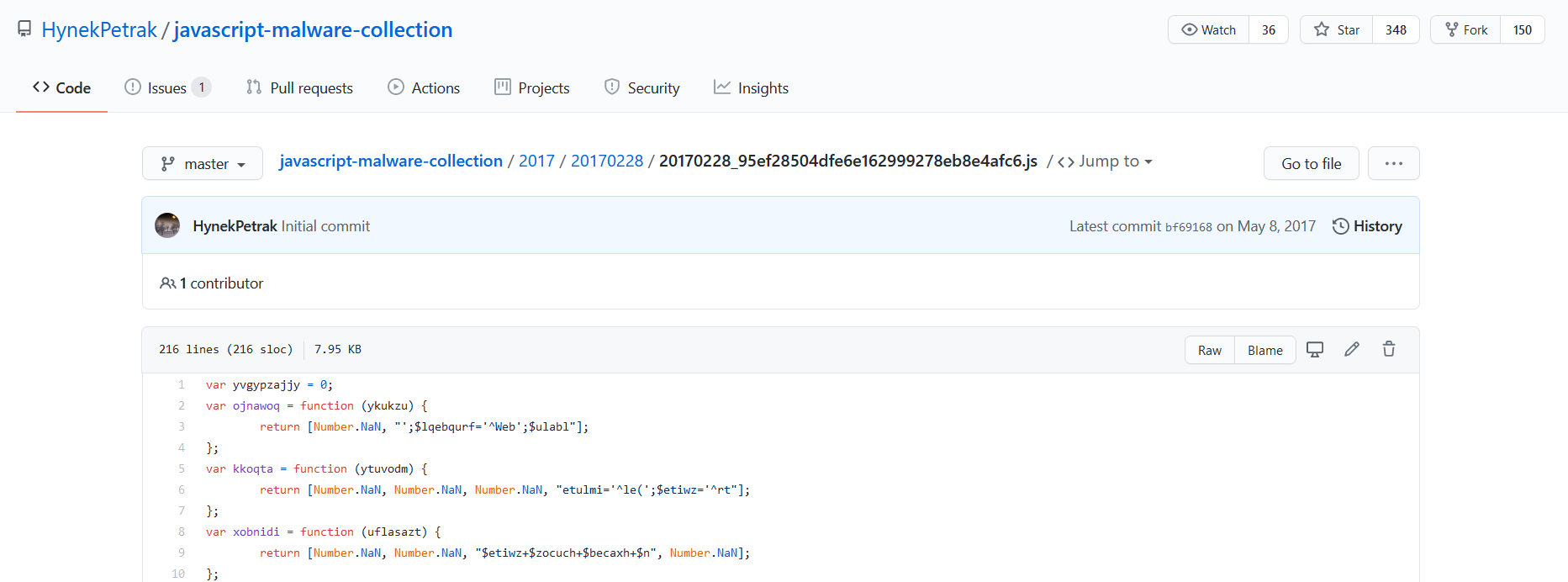1568x582 pixels.
Task: Click the pencil edit file icon
Action: [1352, 350]
